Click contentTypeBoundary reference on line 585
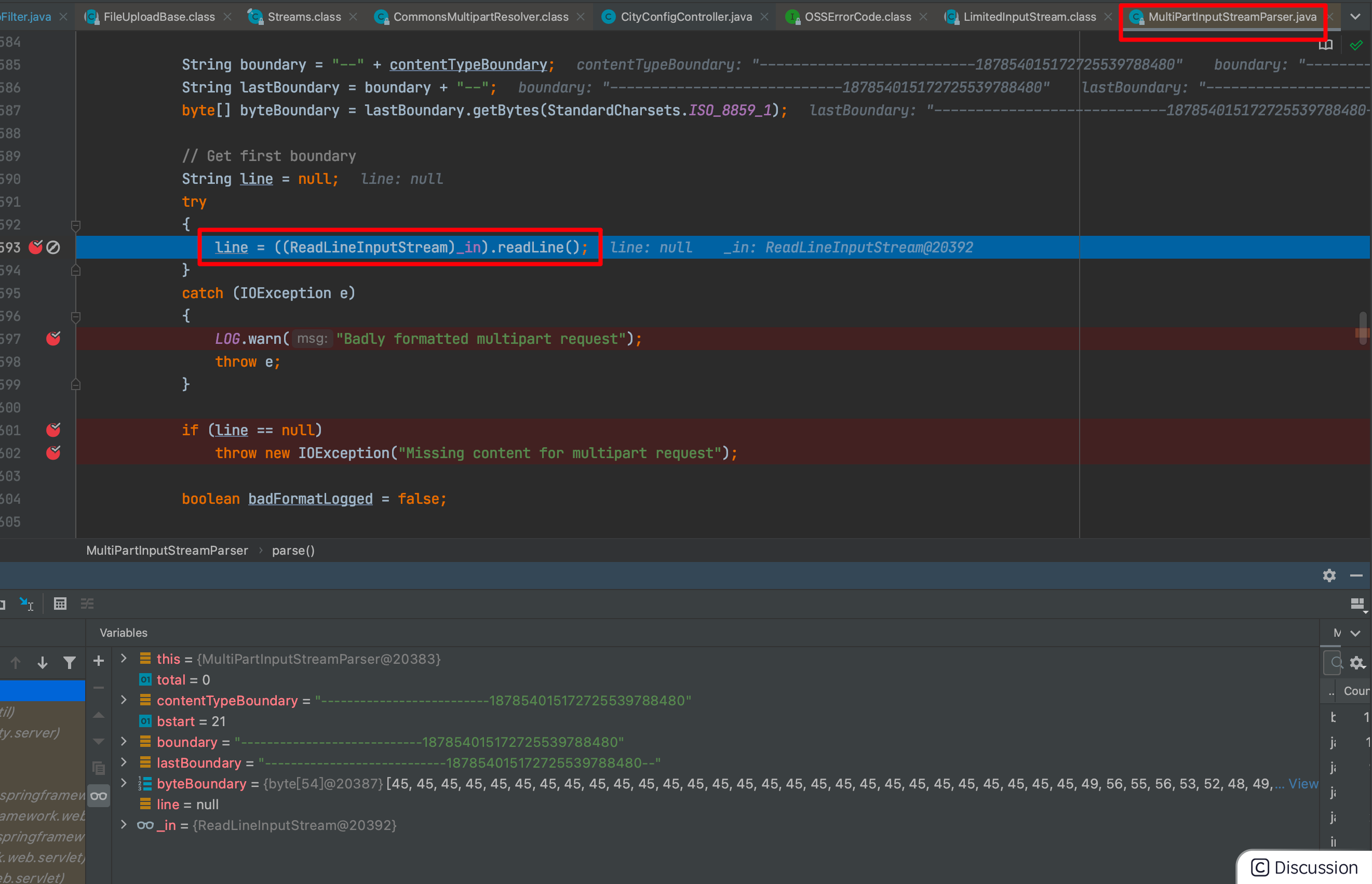The width and height of the screenshot is (1372, 884). pos(468,64)
